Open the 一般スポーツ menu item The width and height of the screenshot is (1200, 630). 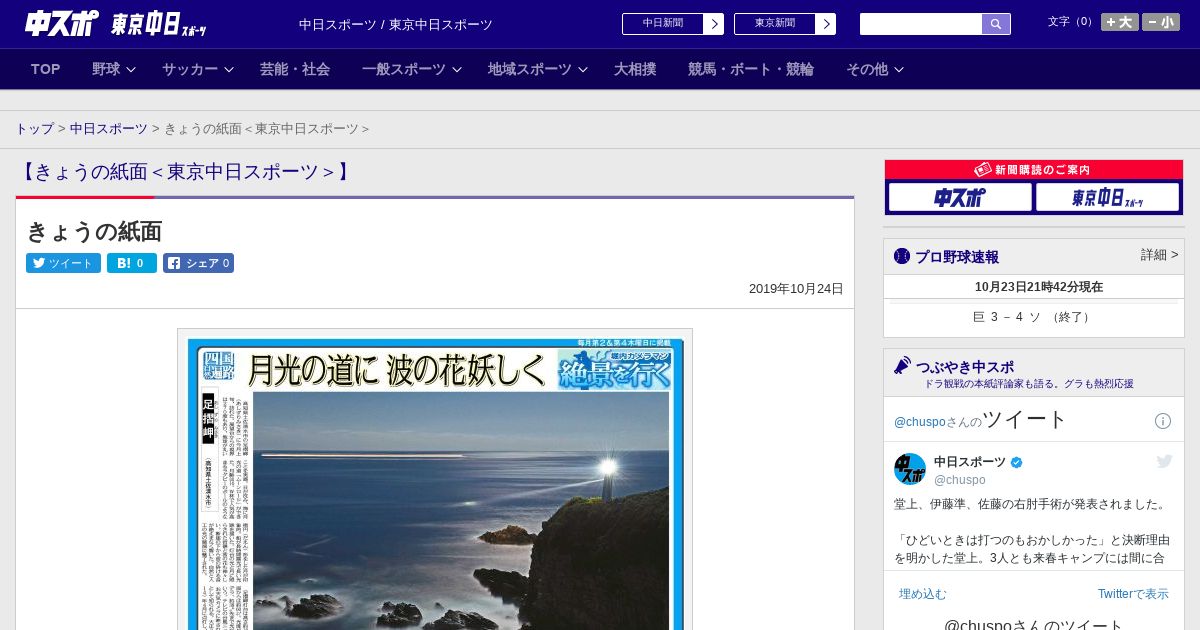pyautogui.click(x=404, y=69)
